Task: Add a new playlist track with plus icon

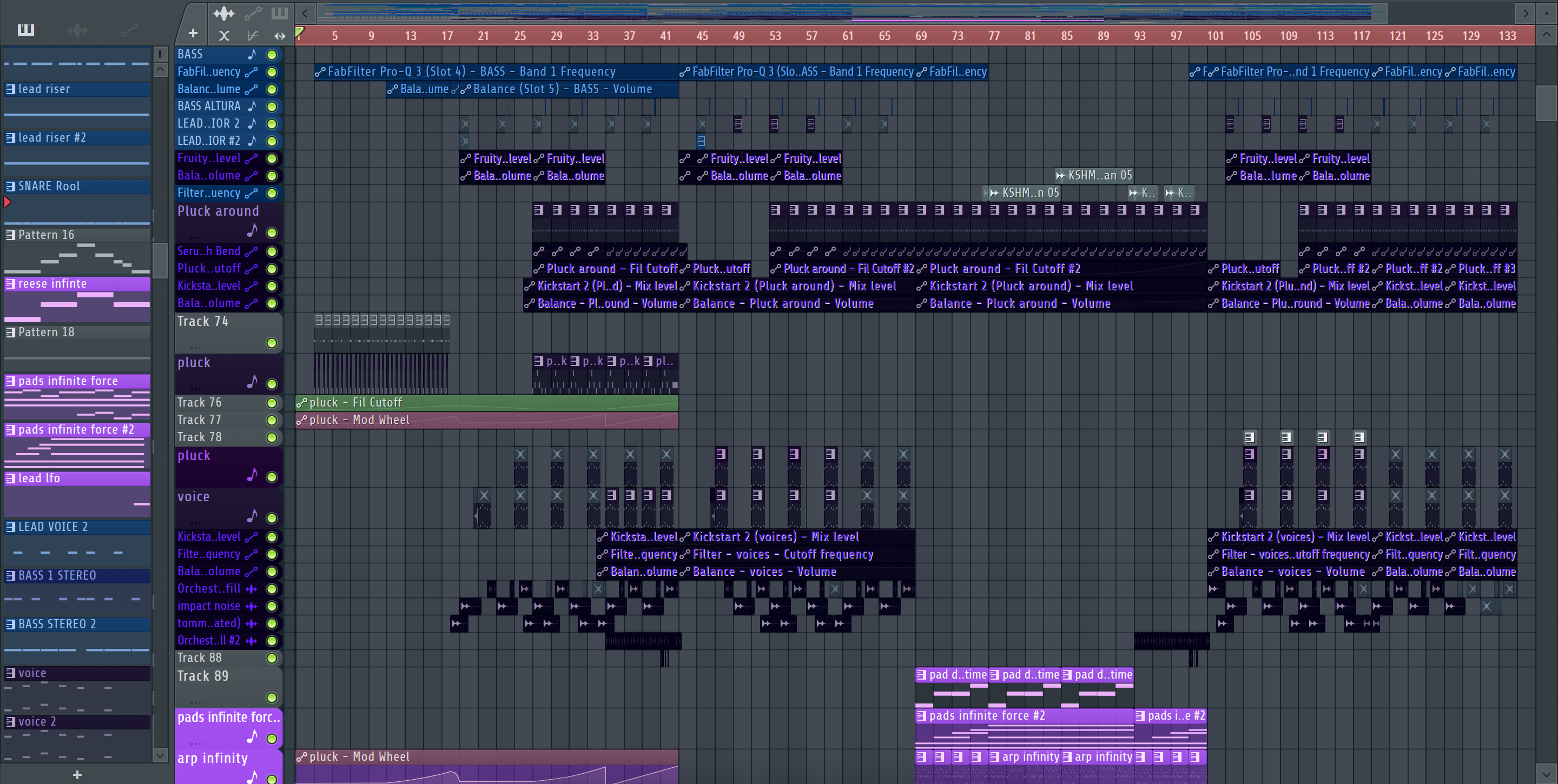Action: [193, 33]
